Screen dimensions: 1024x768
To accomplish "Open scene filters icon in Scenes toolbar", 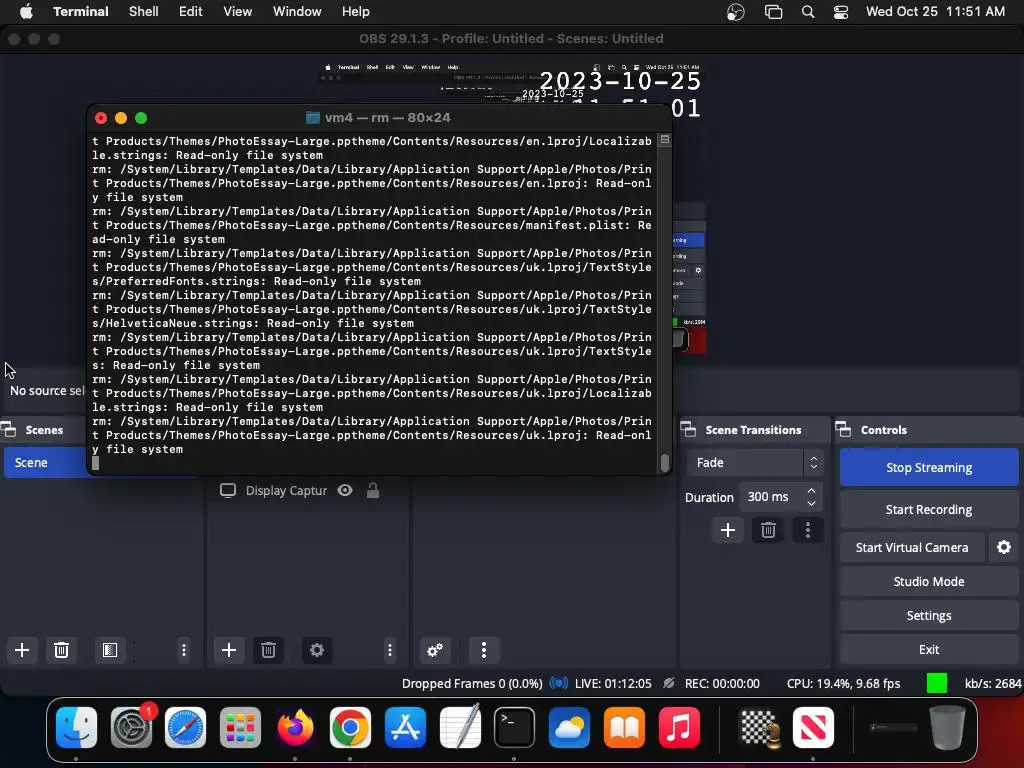I will pyautogui.click(x=110, y=650).
